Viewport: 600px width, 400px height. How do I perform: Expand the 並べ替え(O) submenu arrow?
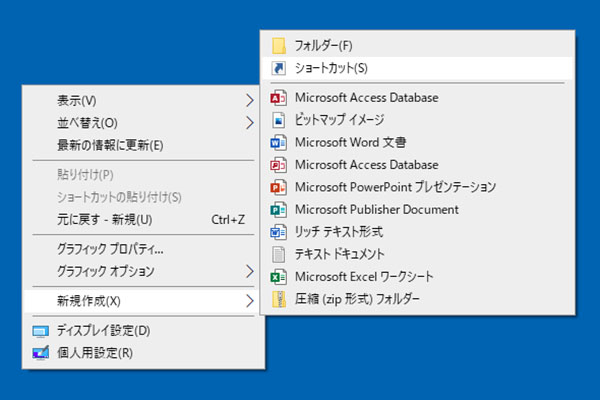click(x=249, y=123)
